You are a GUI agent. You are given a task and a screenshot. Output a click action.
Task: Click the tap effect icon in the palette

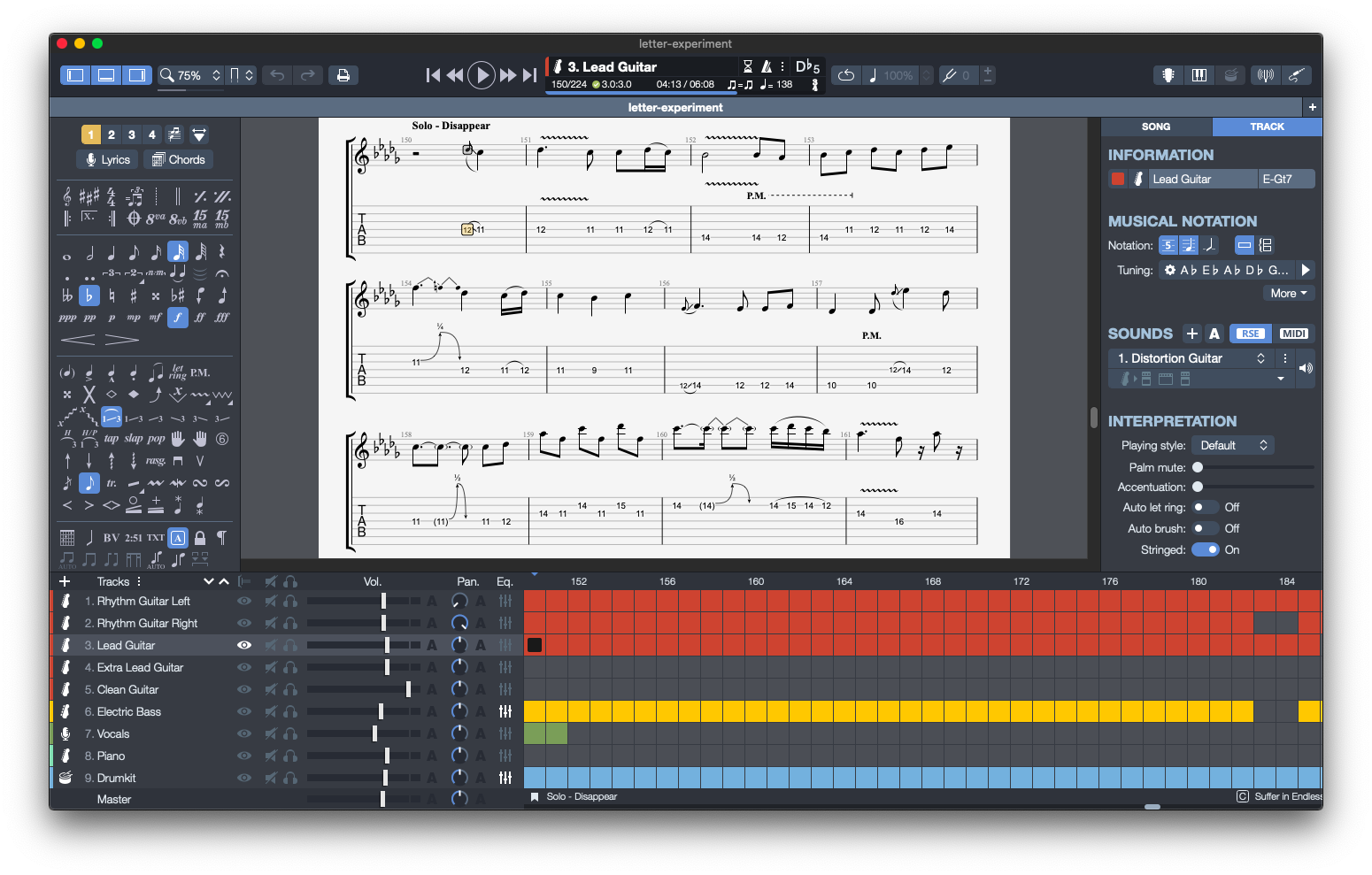coord(112,438)
